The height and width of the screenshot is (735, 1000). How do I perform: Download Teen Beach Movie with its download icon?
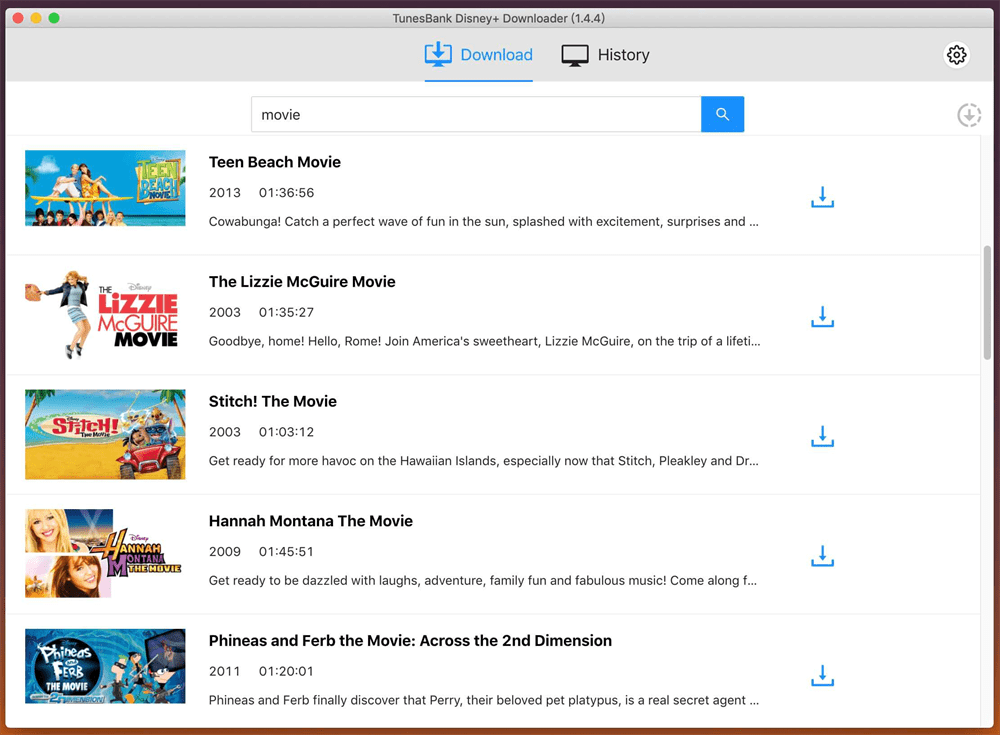tap(822, 197)
